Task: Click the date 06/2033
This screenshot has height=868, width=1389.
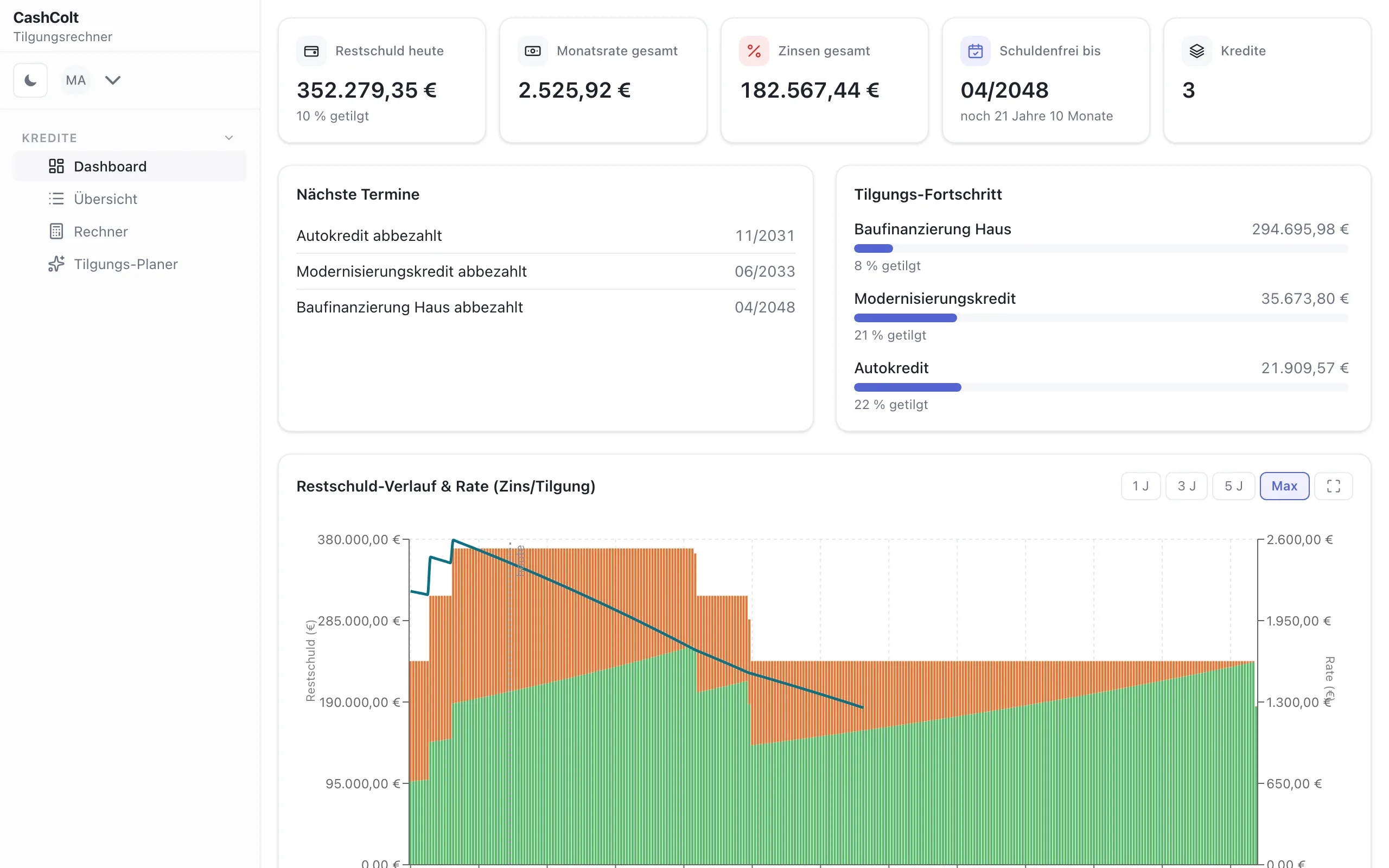Action: tap(765, 272)
